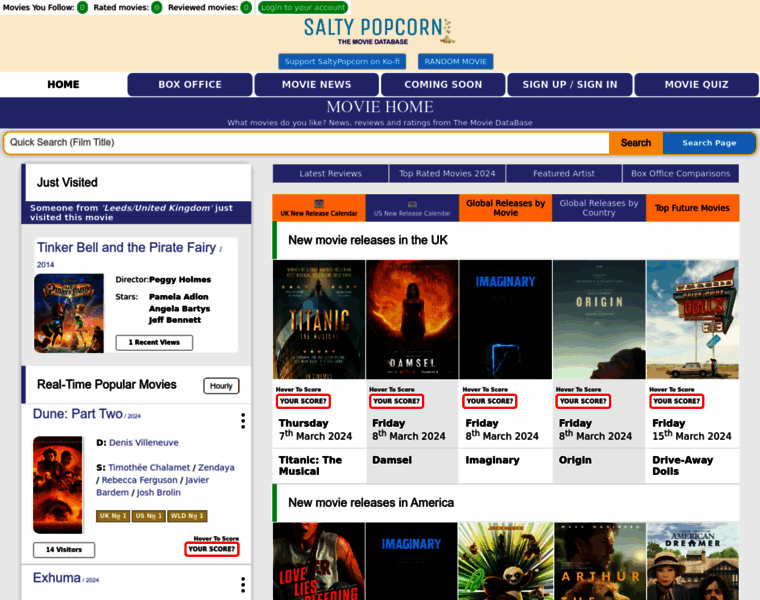Click Damsel poster in UK releases

(x=412, y=320)
